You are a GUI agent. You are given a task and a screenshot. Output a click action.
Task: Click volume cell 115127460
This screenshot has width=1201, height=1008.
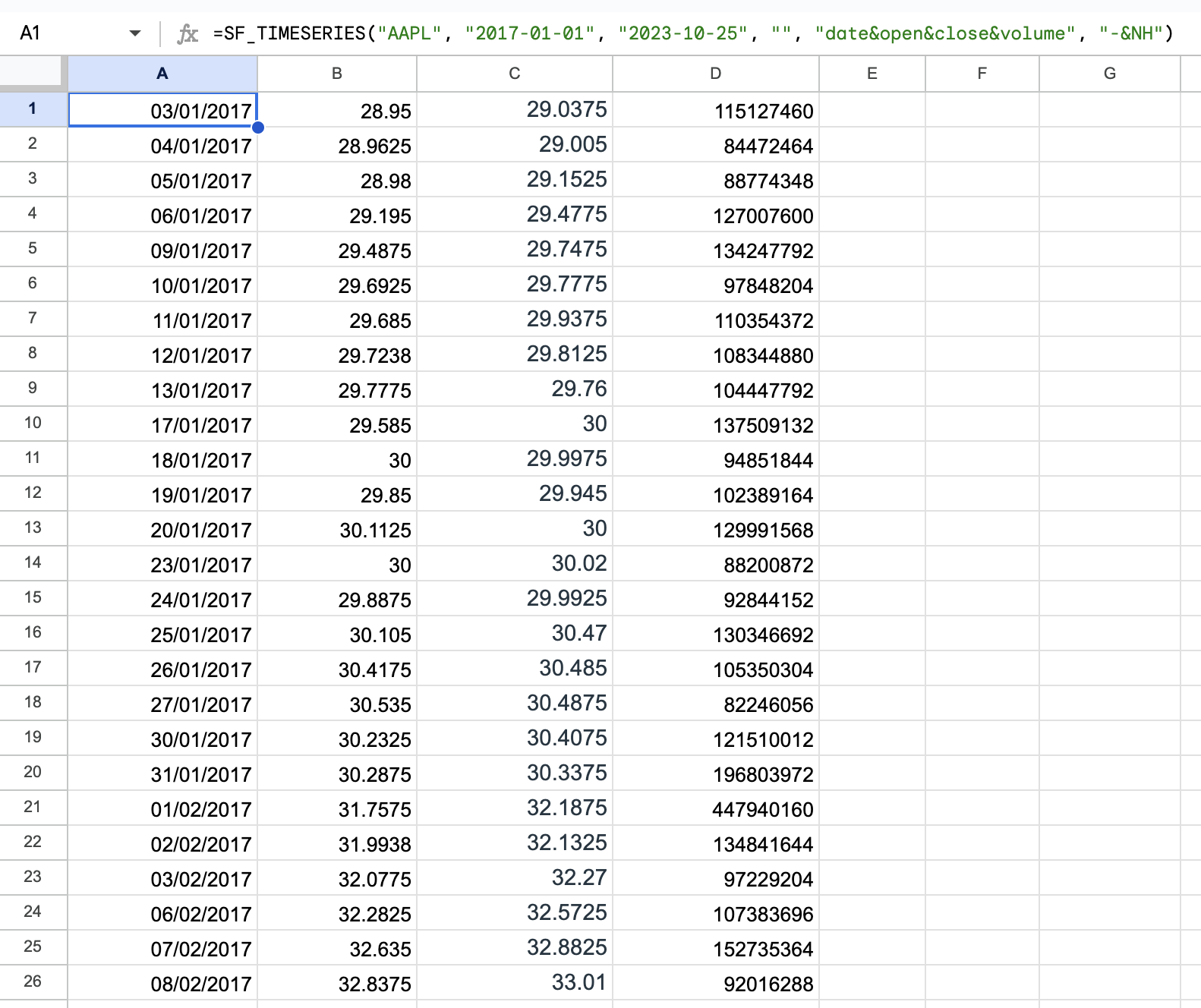(x=716, y=110)
